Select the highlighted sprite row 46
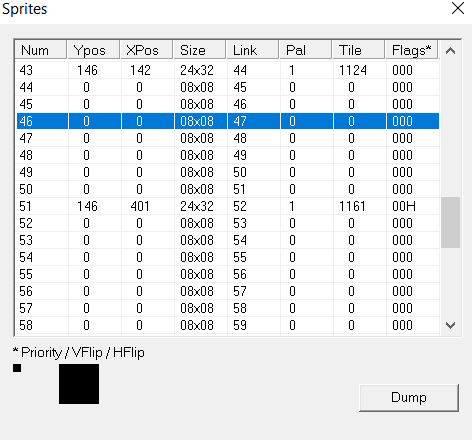This screenshot has height=440, width=472. (228, 121)
